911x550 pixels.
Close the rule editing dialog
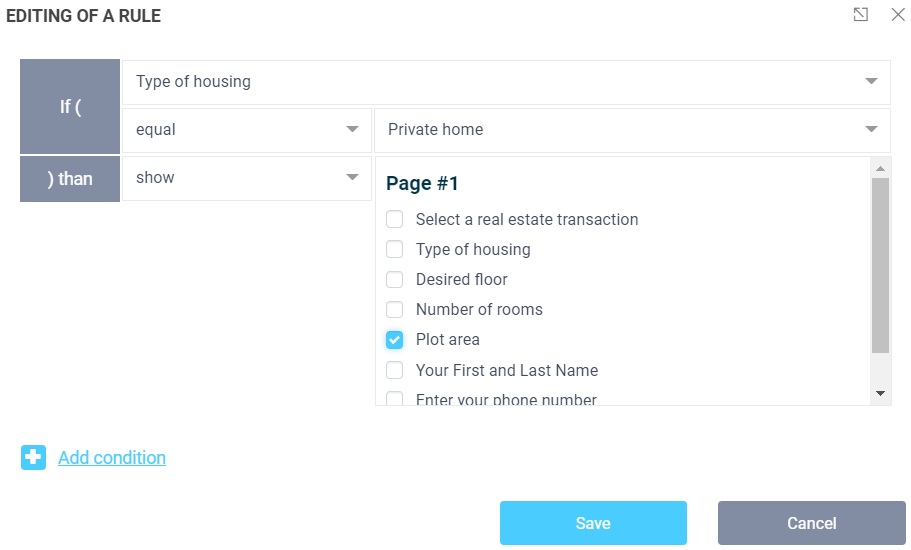tap(897, 15)
